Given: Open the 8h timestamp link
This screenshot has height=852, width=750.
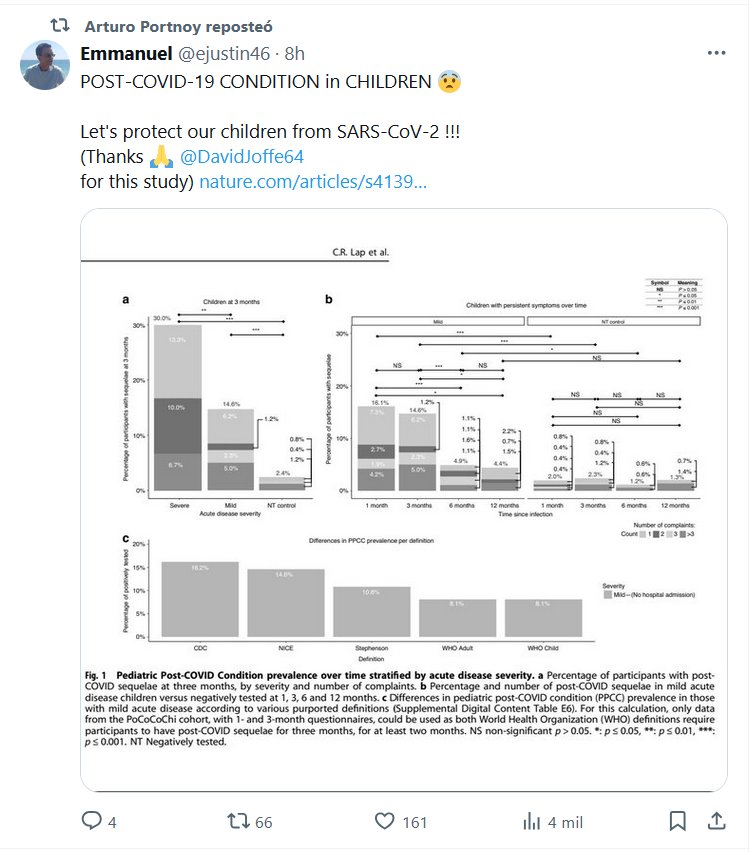Looking at the screenshot, I should pos(294,53).
